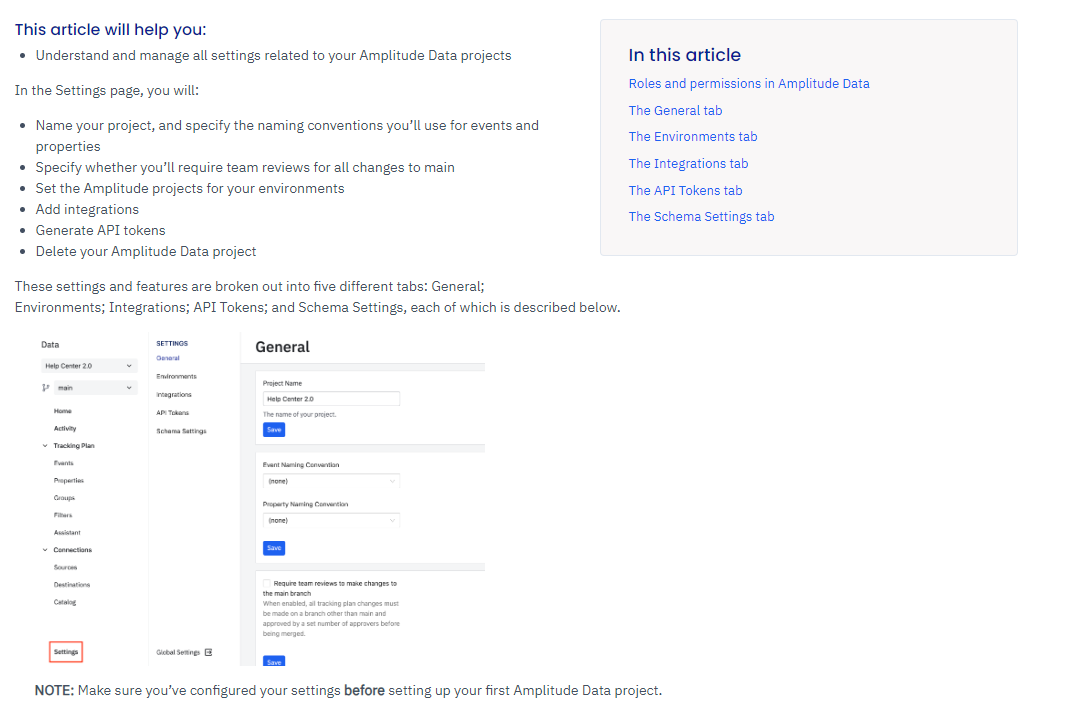Screen dimensions: 1078x706
Task: Expand the Property Naming Convention dropdown
Action: coord(331,520)
